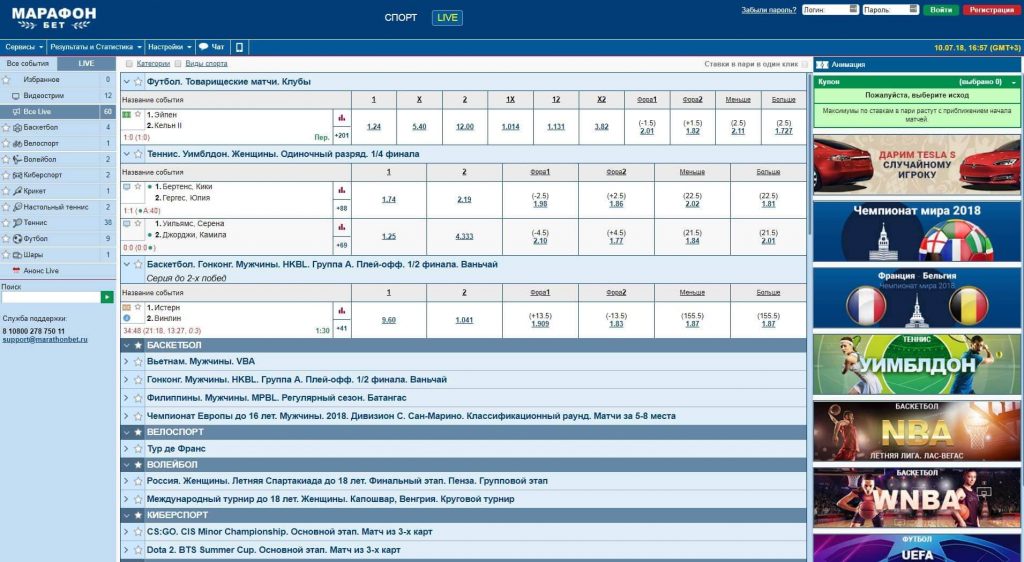Viewport: 1024px width, 562px height.
Task: Open statistics chart icon for Эйпен match
Action: pyautogui.click(x=341, y=117)
